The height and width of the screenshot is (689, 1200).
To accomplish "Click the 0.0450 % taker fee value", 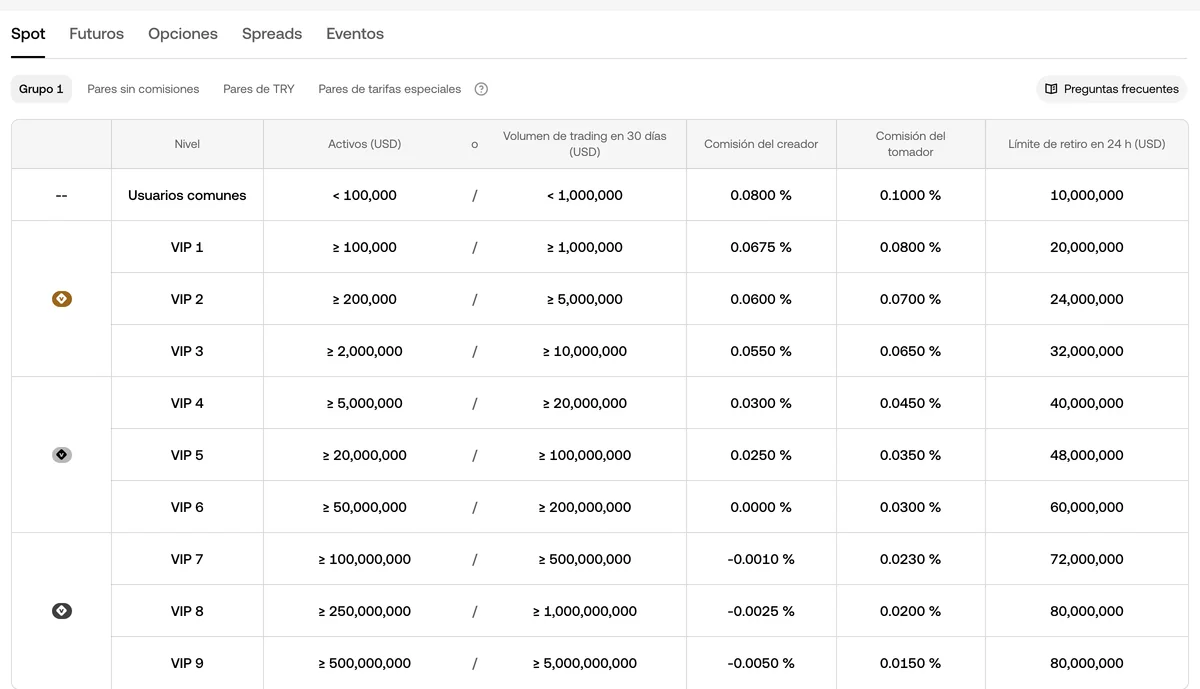I will click(x=911, y=403).
